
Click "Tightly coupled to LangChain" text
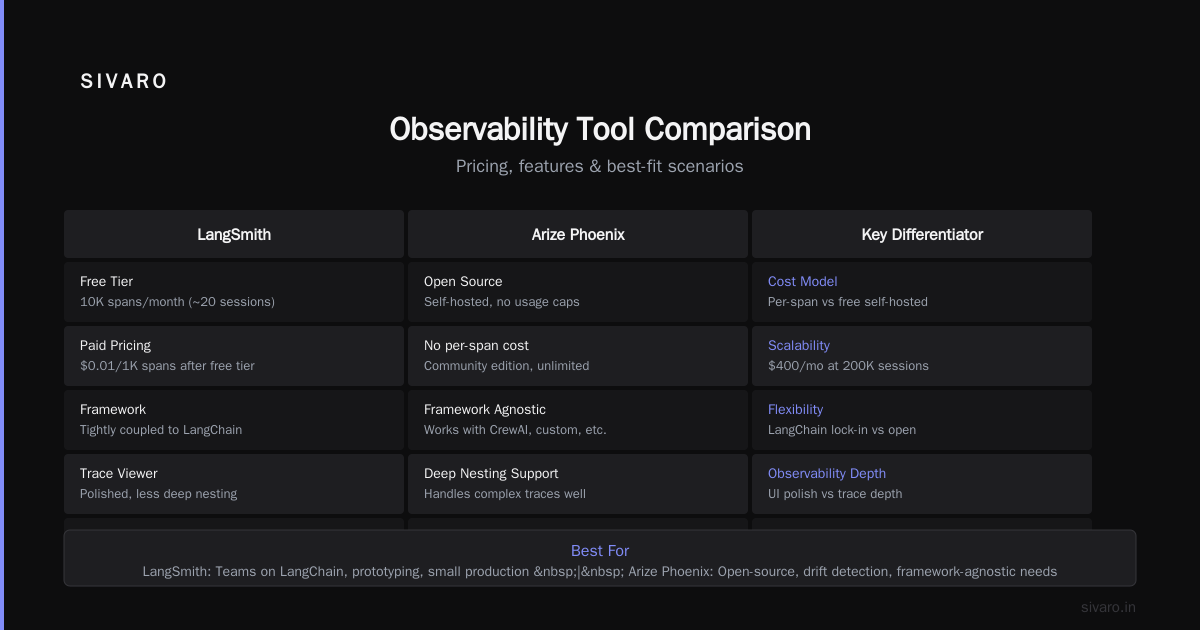[161, 430]
